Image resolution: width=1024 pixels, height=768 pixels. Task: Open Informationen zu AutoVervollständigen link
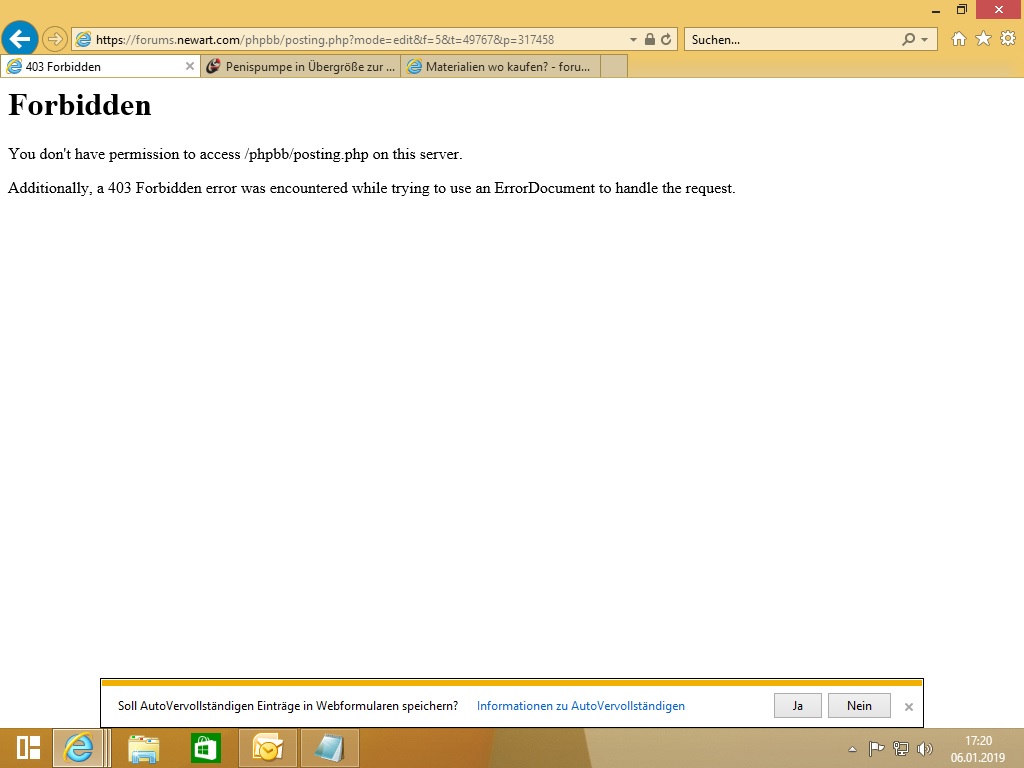point(581,706)
